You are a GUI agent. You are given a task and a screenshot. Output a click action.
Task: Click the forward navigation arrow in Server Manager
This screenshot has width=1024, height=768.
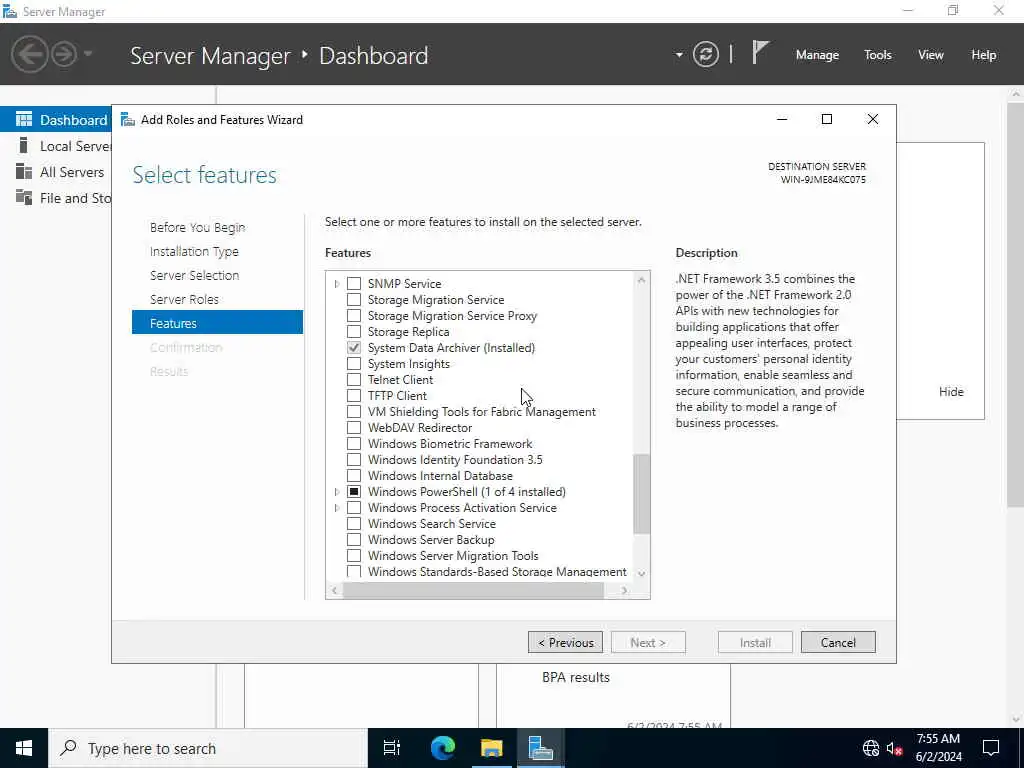click(64, 54)
